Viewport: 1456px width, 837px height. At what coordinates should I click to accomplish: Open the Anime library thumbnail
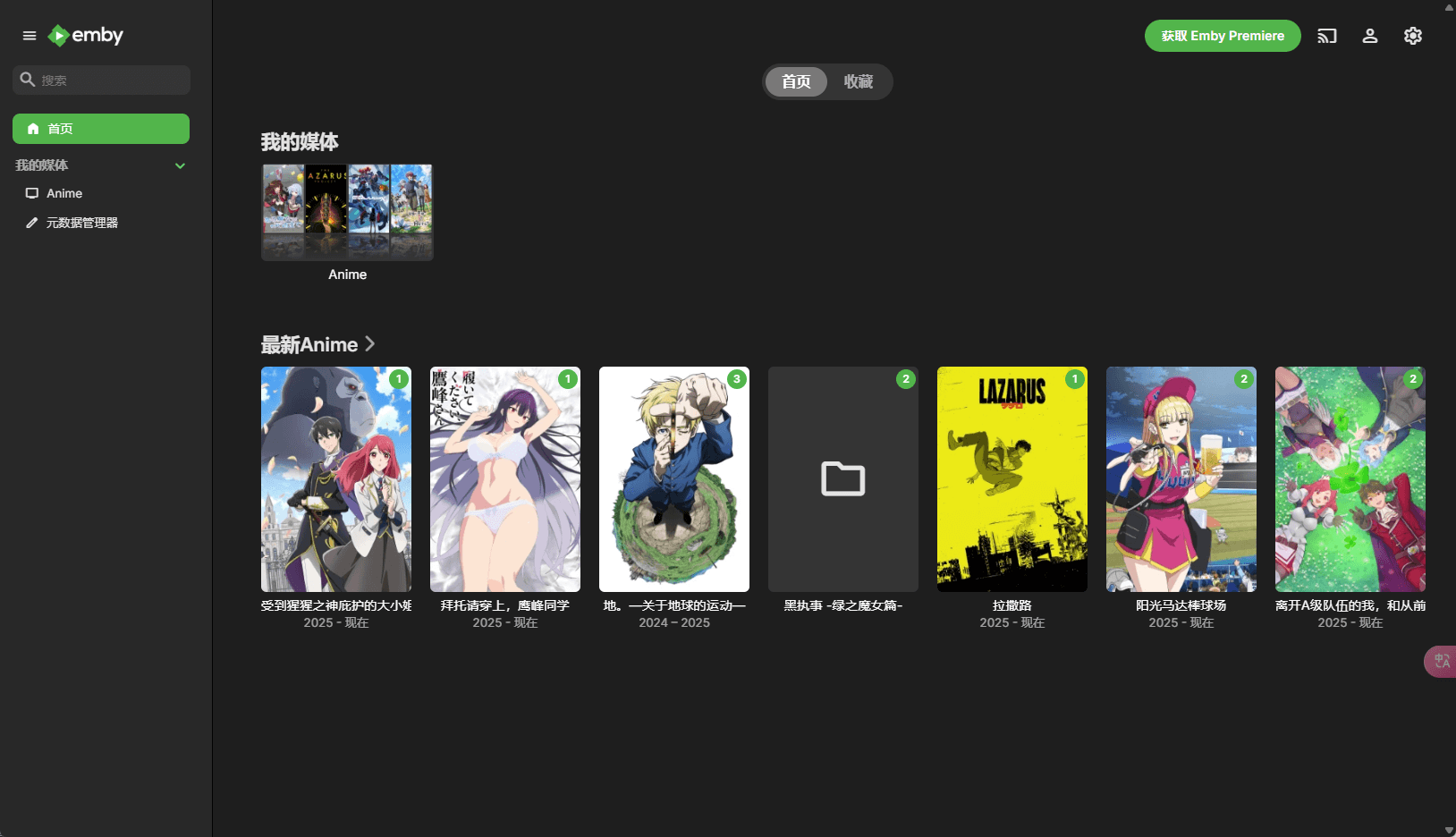click(347, 212)
